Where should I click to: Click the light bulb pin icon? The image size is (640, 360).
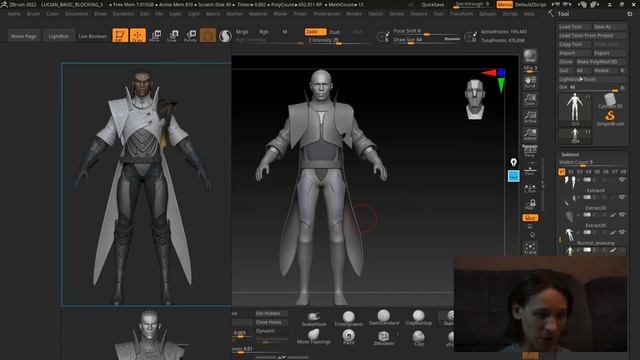pyautogui.click(x=513, y=162)
